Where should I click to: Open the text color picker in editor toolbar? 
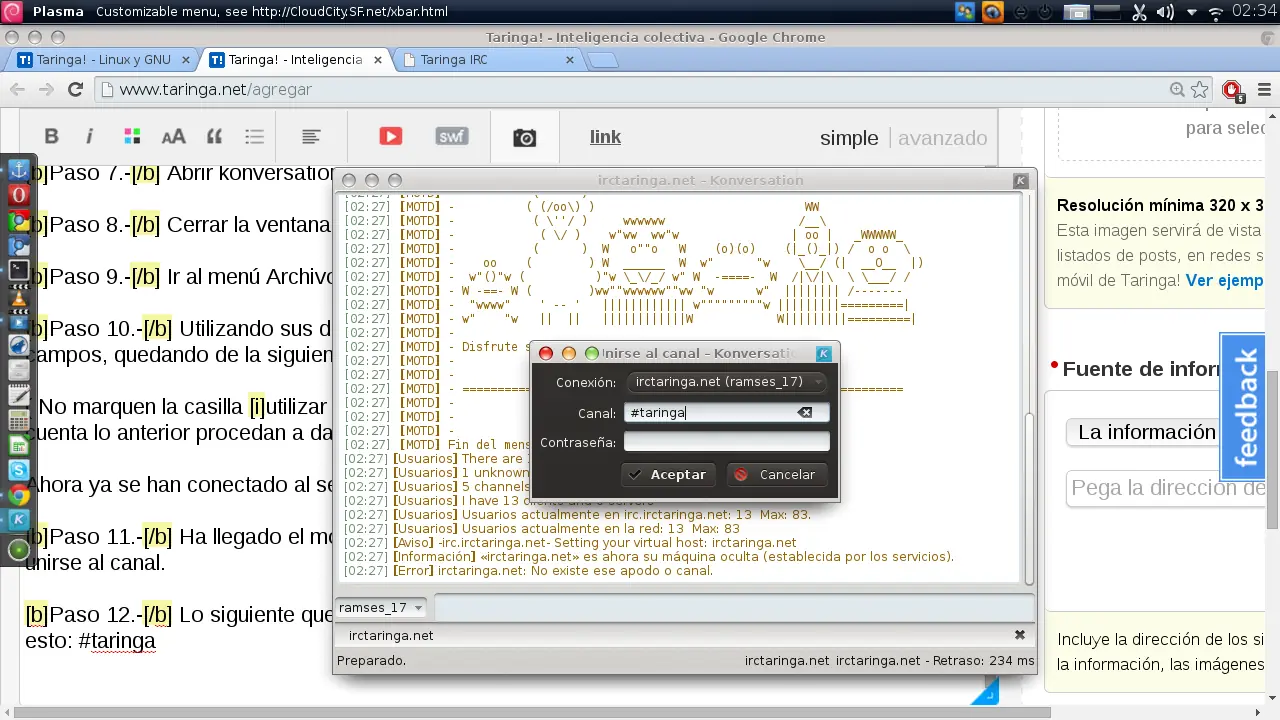pyautogui.click(x=132, y=137)
